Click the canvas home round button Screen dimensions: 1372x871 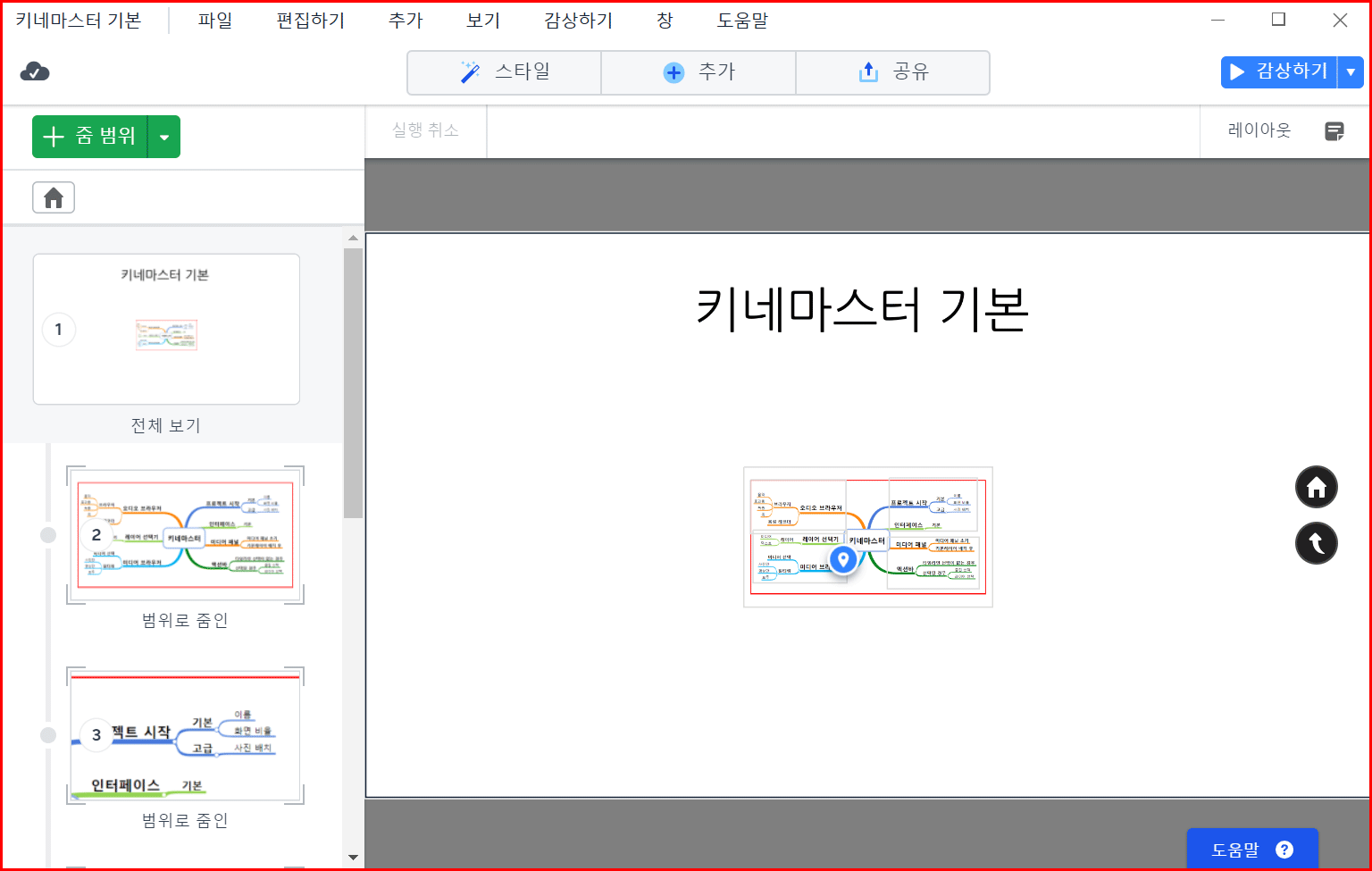1317,487
